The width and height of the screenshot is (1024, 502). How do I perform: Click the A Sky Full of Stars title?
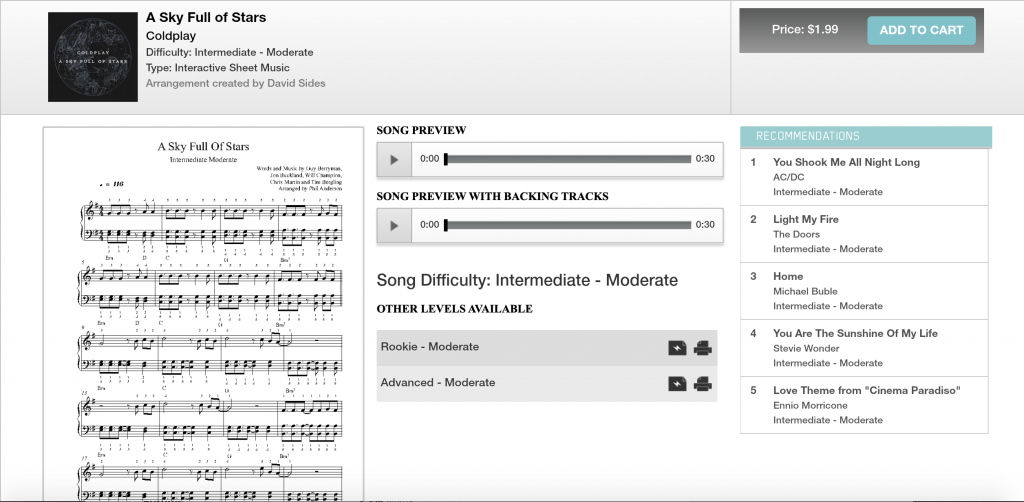[x=206, y=18]
